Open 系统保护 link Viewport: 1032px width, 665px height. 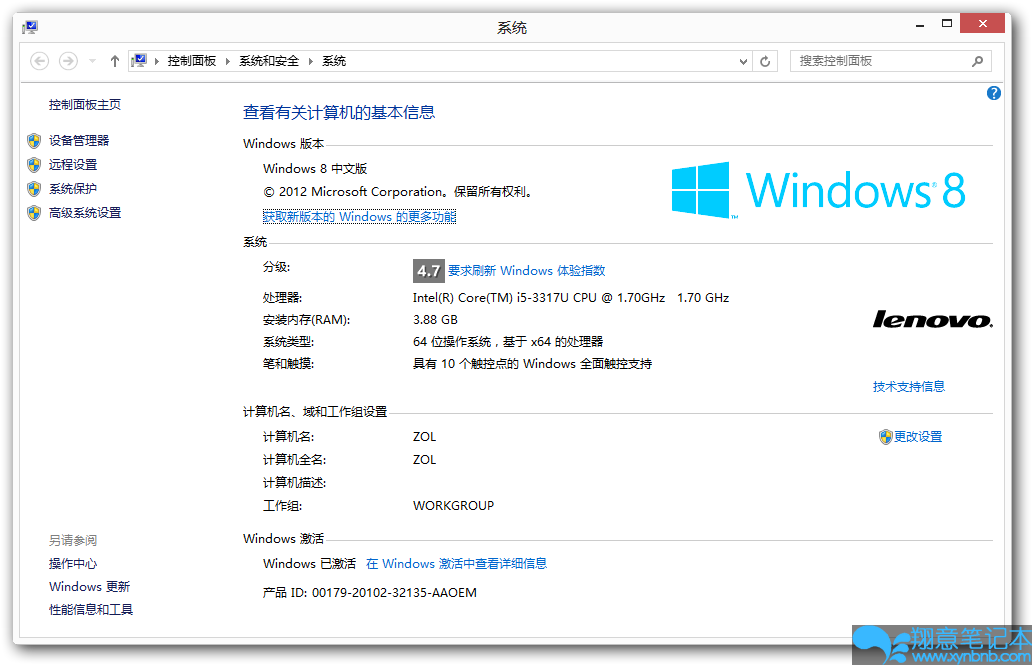pyautogui.click(x=73, y=189)
